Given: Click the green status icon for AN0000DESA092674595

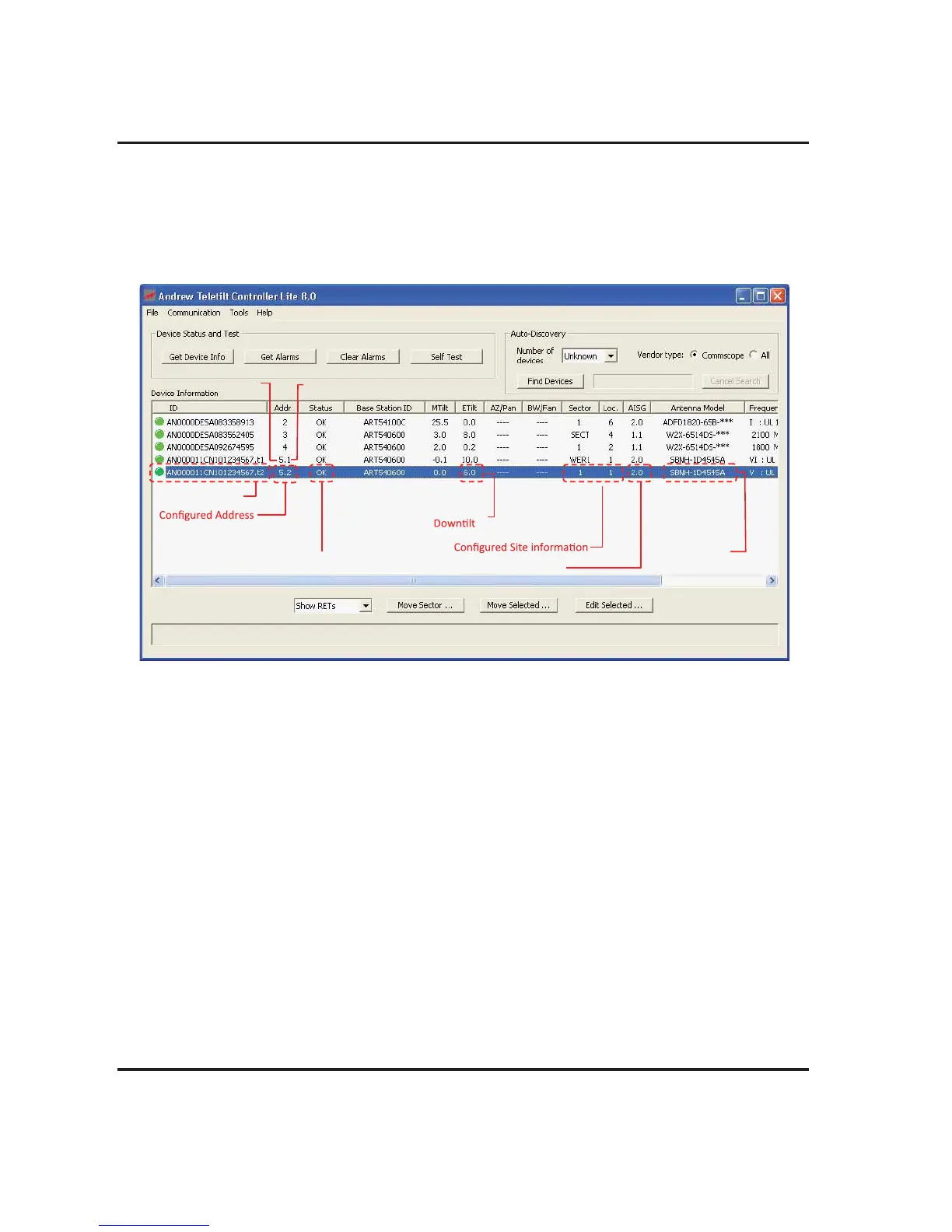Looking at the screenshot, I should (x=159, y=446).
